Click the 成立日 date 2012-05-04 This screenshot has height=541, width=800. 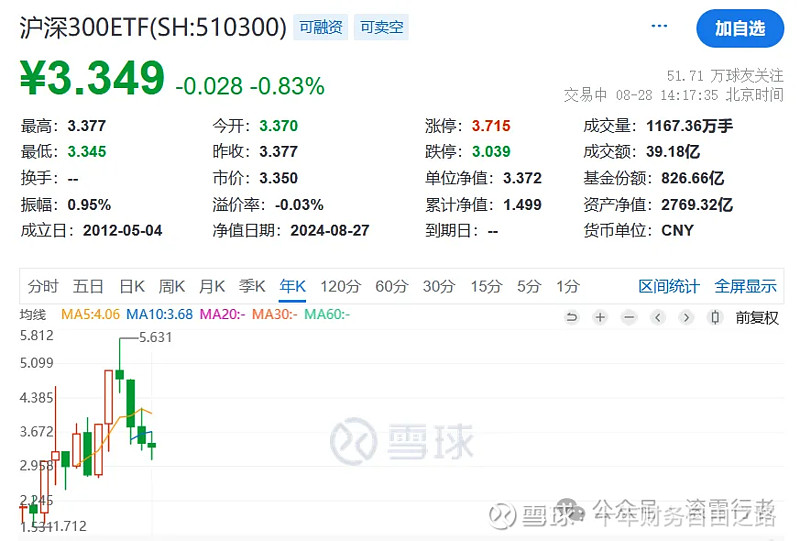point(122,231)
